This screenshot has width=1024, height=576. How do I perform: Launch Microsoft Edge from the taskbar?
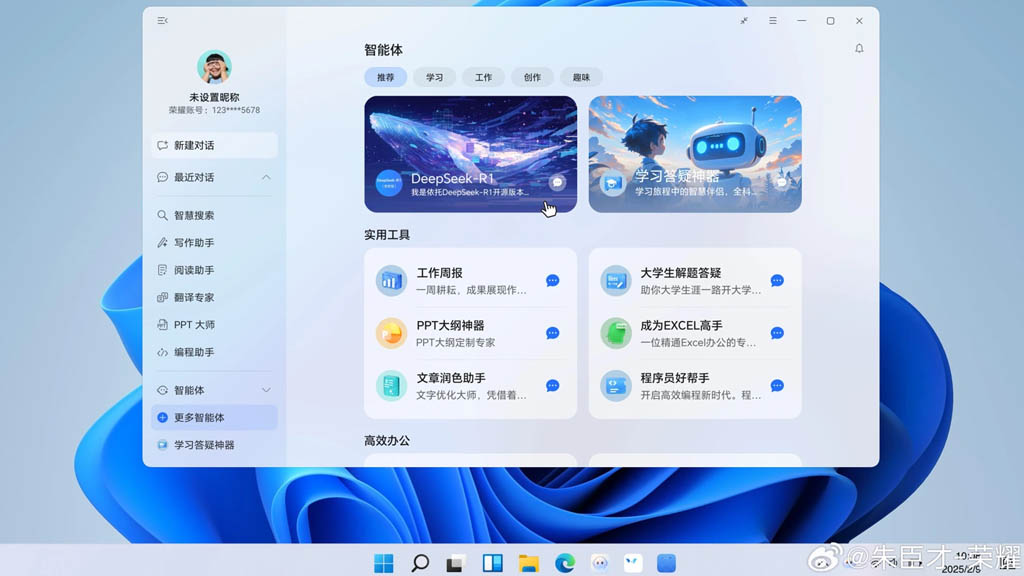click(x=564, y=563)
